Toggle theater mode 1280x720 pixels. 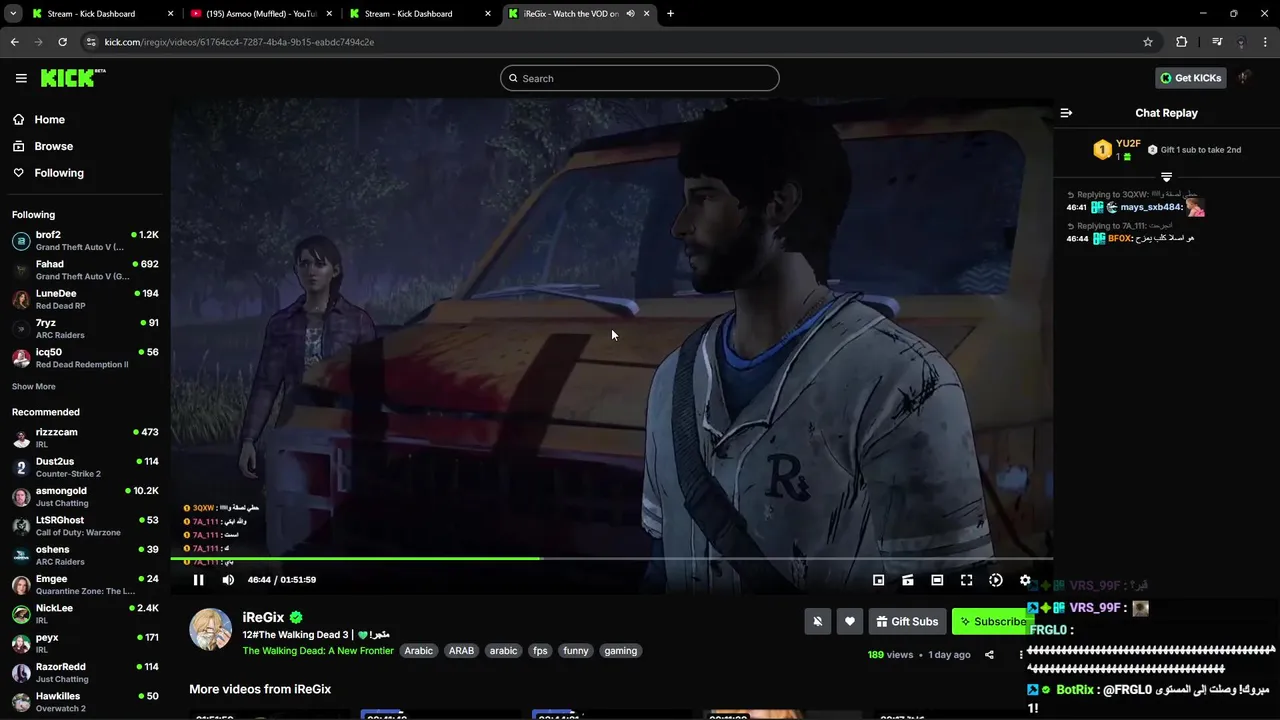tap(937, 580)
